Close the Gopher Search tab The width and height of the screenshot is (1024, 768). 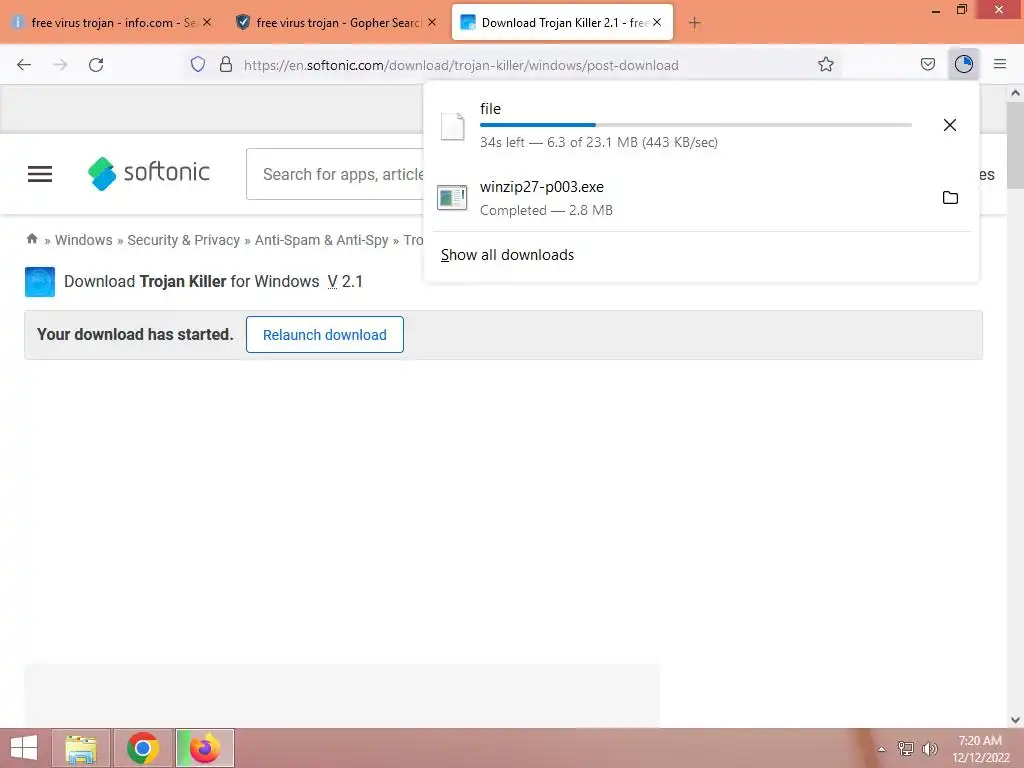[x=432, y=22]
